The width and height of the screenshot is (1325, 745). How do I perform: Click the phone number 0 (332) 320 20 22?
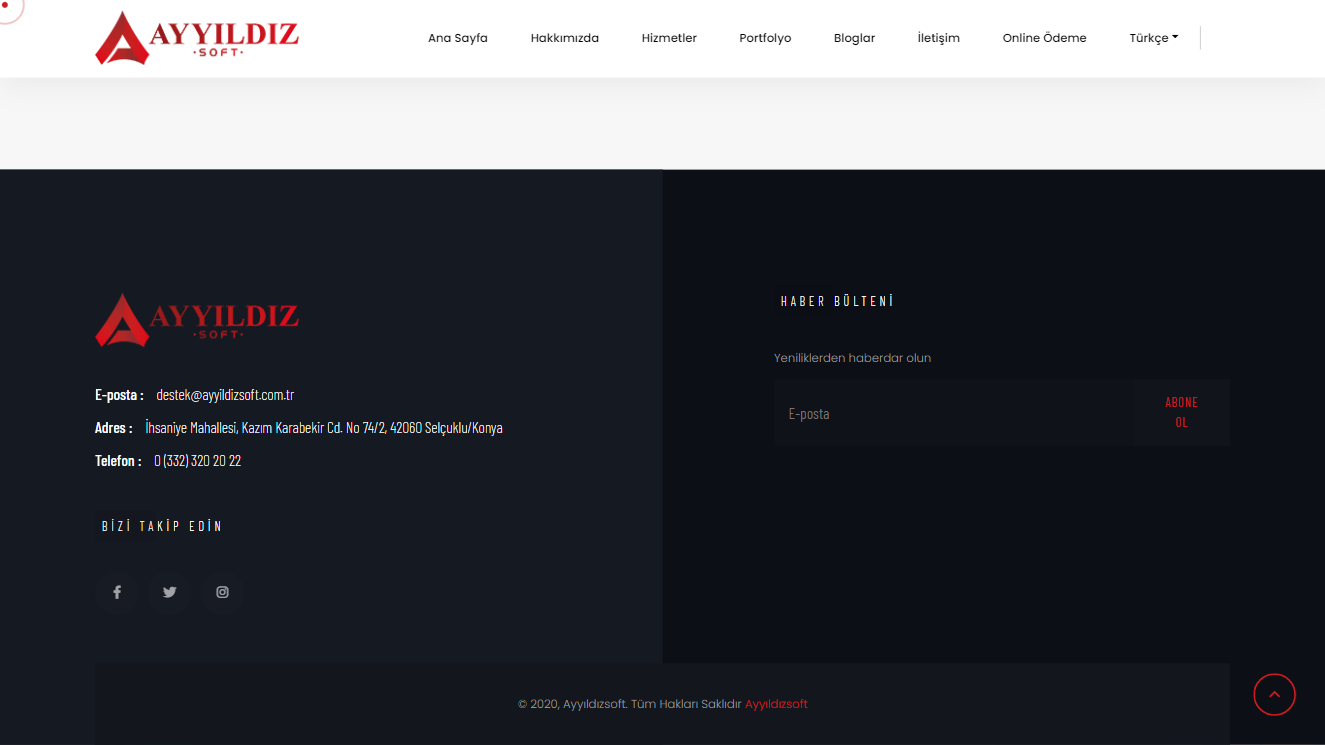pos(197,461)
